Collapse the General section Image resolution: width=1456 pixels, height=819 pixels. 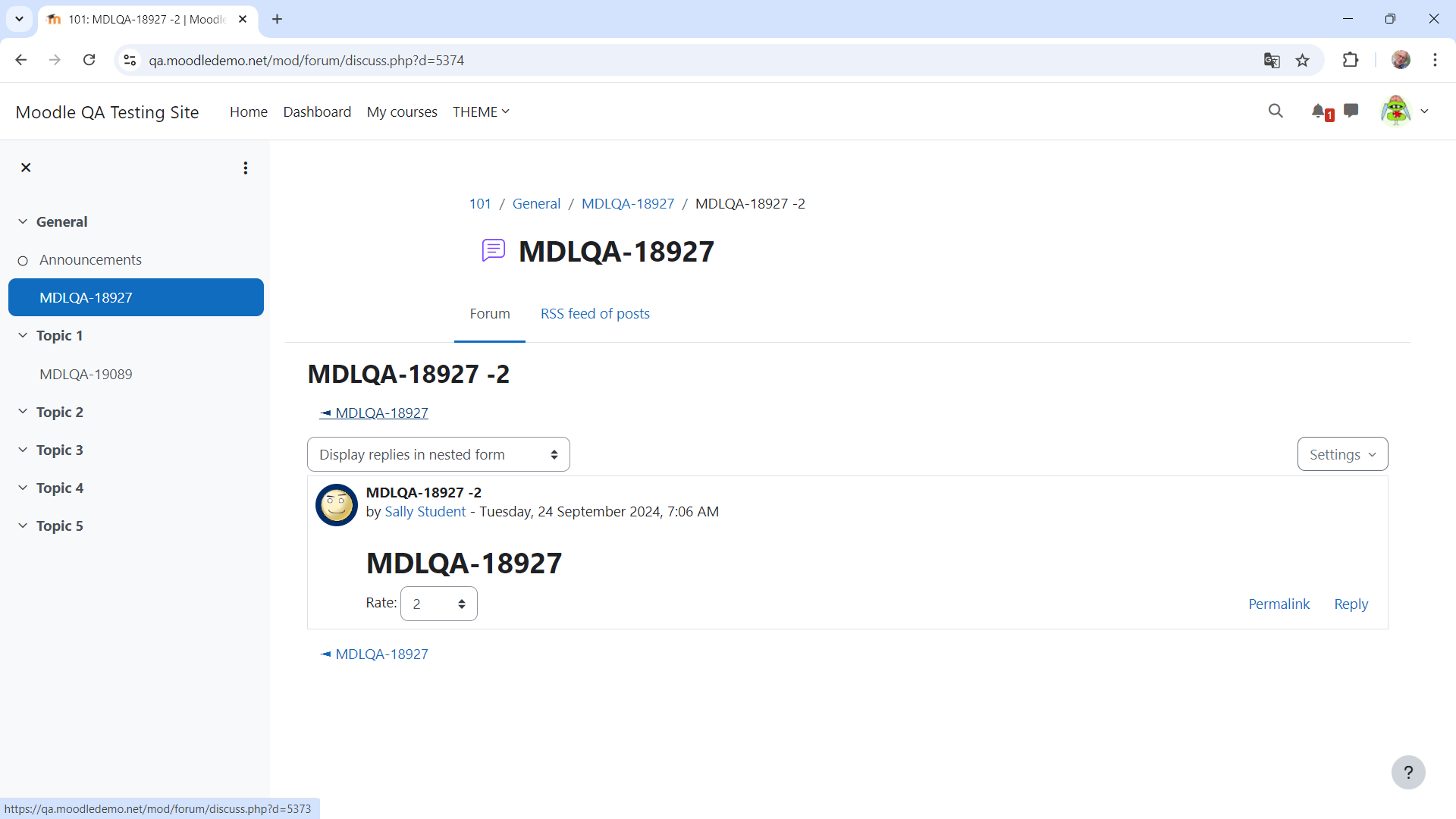(23, 221)
